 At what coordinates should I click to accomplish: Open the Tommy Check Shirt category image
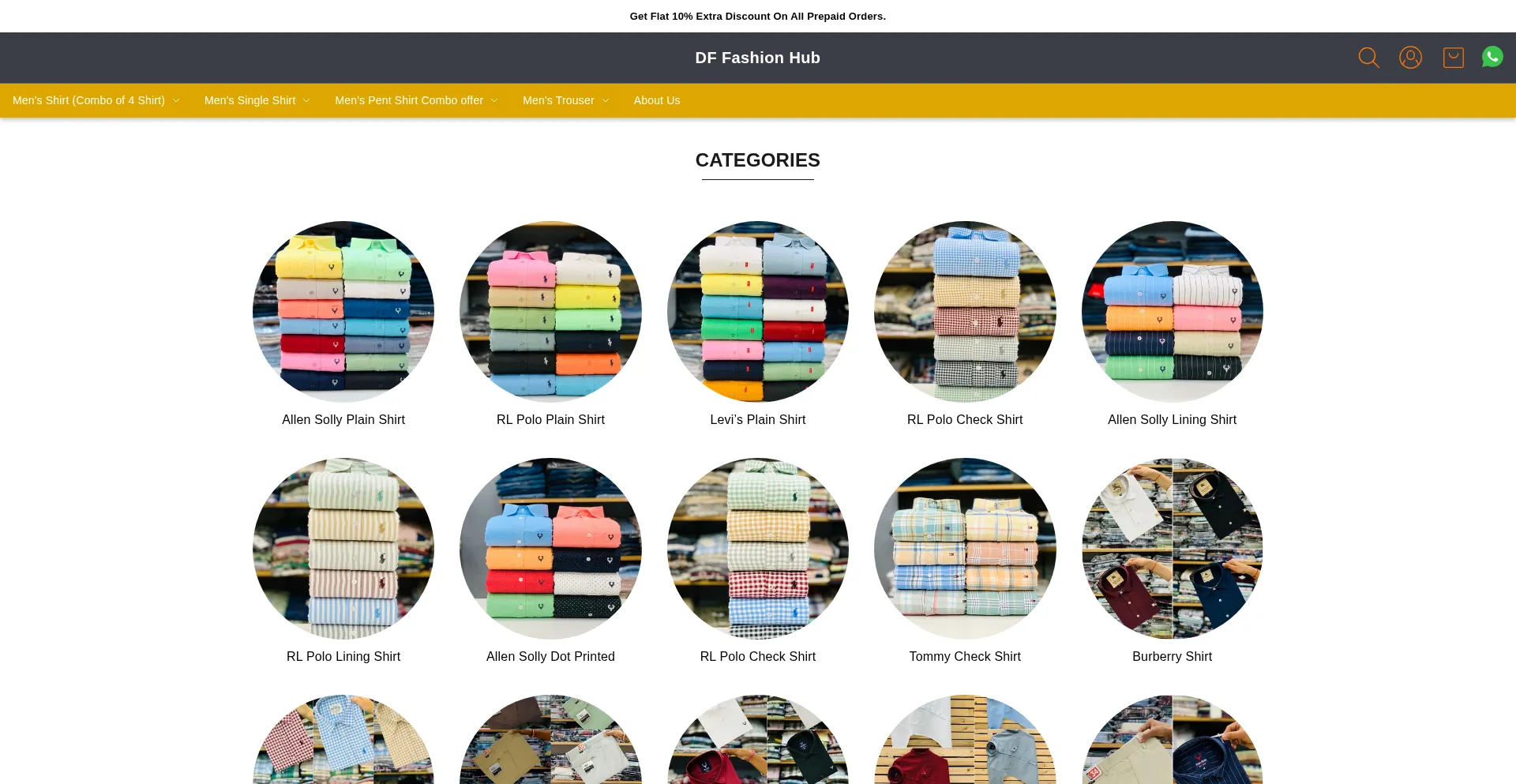pos(965,549)
